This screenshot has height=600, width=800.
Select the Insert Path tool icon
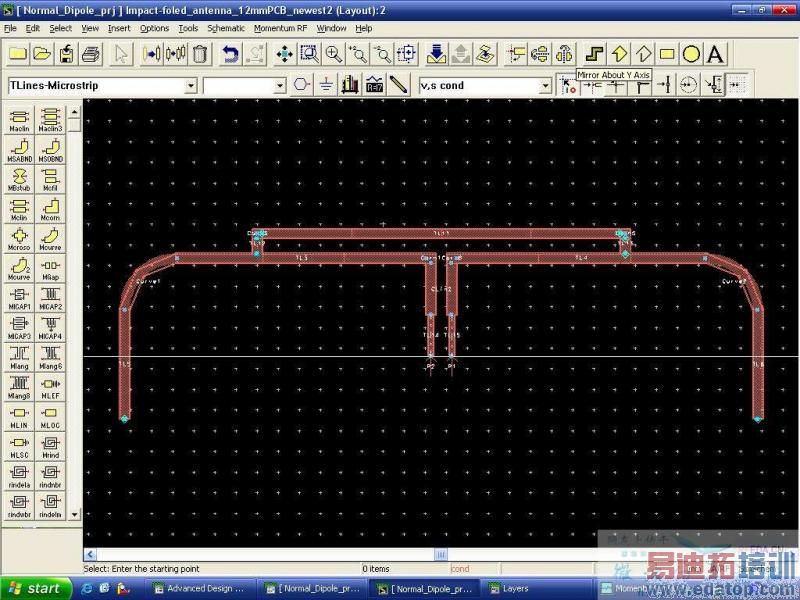coord(595,54)
